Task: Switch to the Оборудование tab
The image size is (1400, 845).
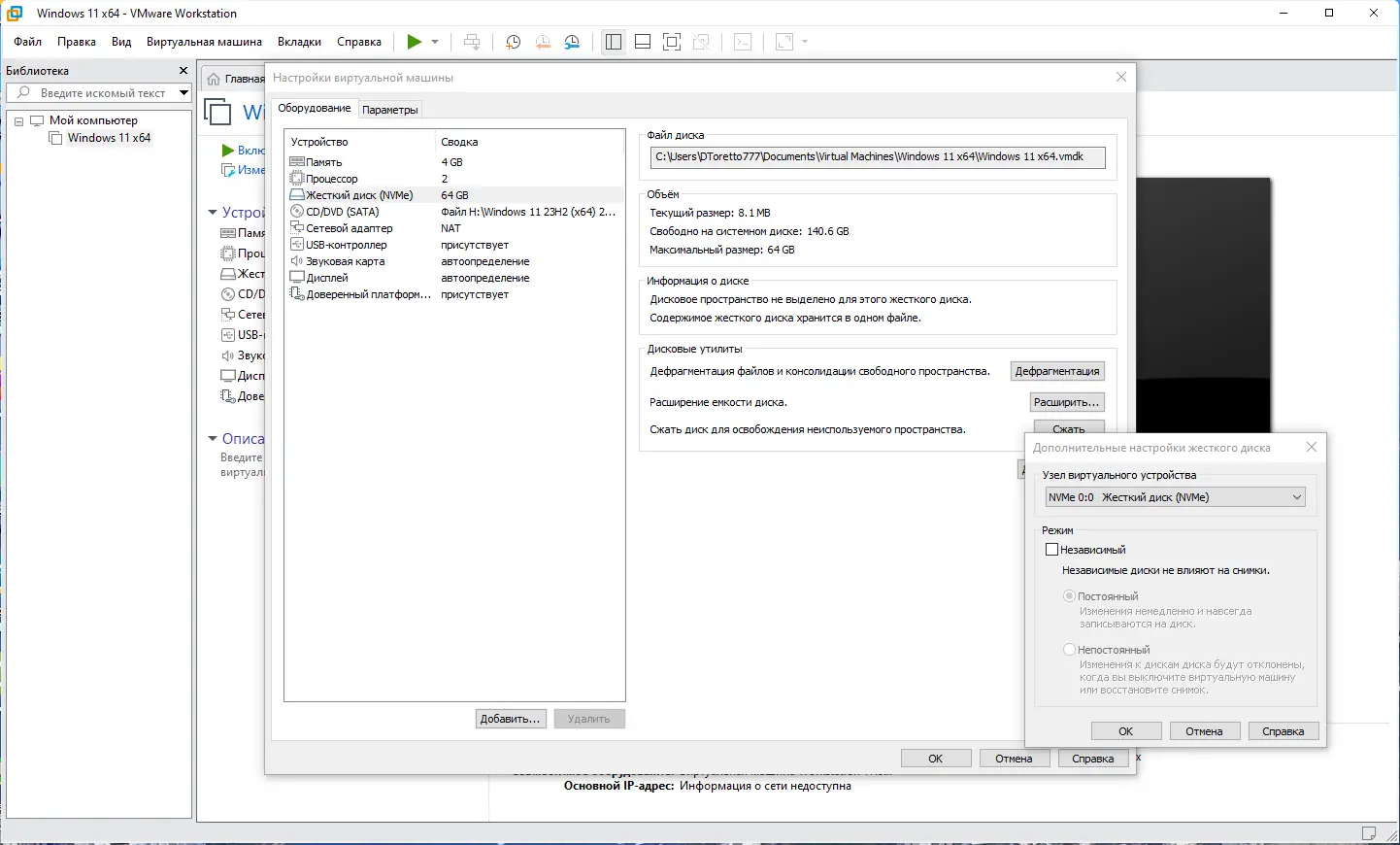Action: [x=315, y=109]
